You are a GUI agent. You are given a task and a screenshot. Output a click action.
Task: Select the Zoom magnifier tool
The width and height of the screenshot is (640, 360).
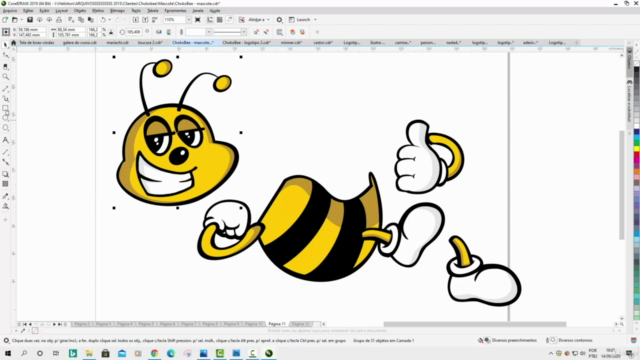pyautogui.click(x=5, y=77)
